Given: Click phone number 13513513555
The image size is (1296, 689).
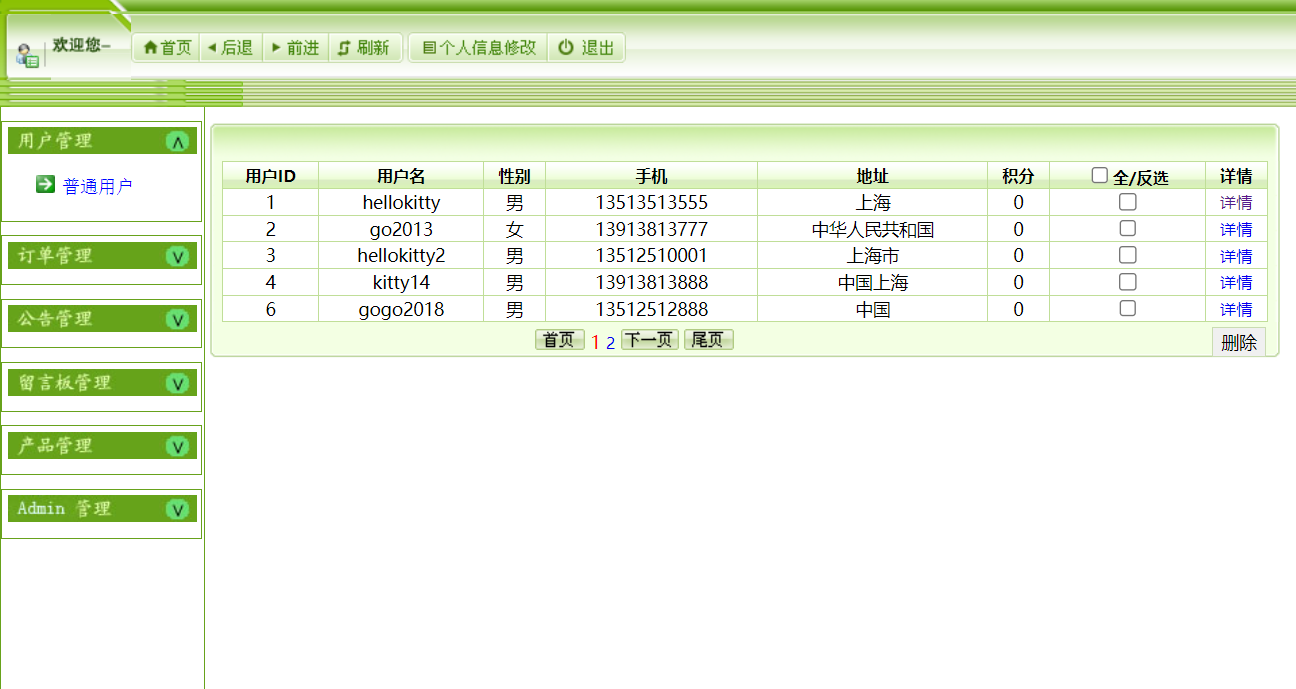Looking at the screenshot, I should (x=651, y=203).
